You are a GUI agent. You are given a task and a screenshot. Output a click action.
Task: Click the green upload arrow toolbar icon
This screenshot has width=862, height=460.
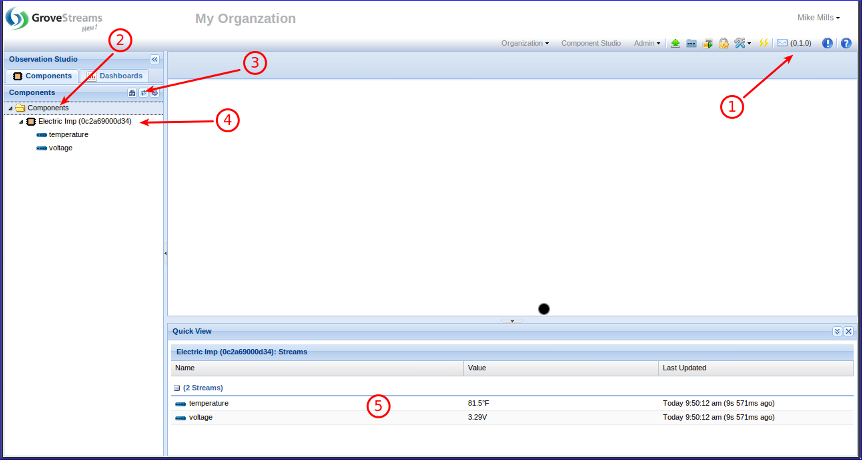[676, 43]
